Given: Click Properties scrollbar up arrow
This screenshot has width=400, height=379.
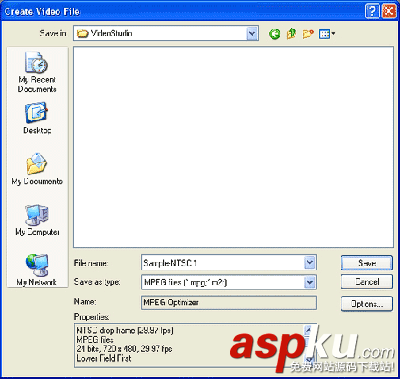Looking at the screenshot, I should click(309, 330).
